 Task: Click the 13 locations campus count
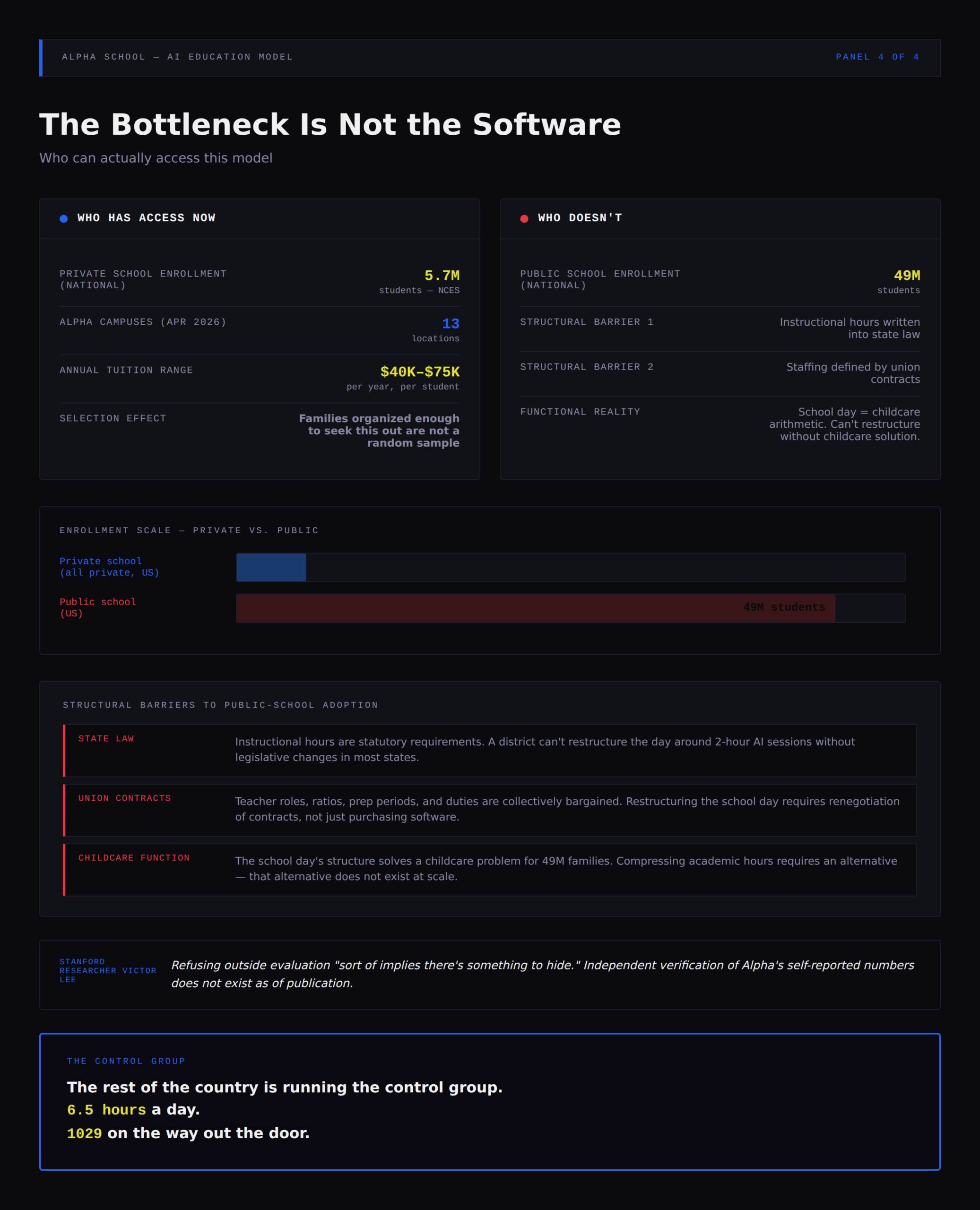coord(451,323)
